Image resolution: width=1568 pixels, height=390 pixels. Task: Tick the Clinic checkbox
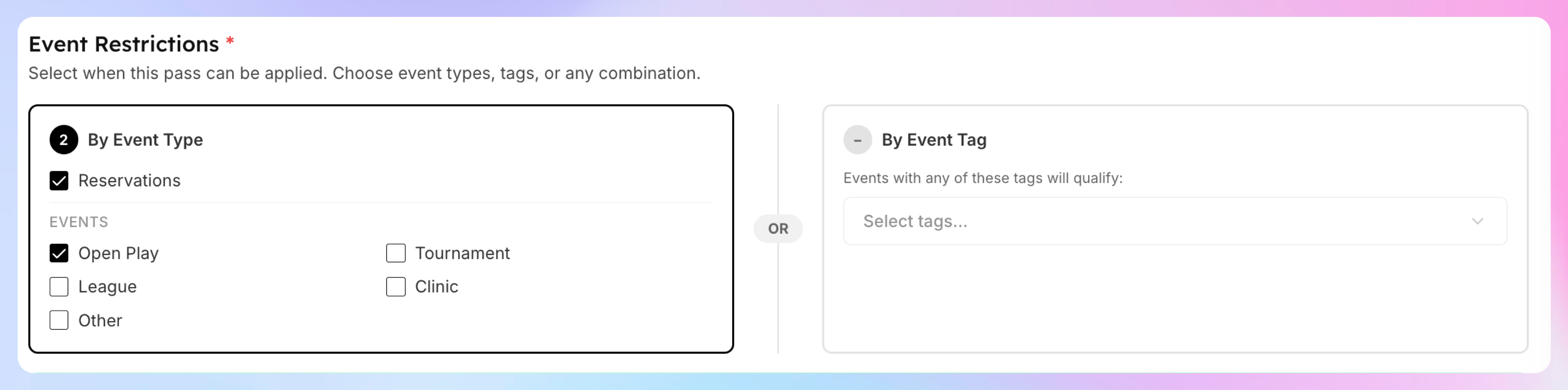click(x=396, y=286)
